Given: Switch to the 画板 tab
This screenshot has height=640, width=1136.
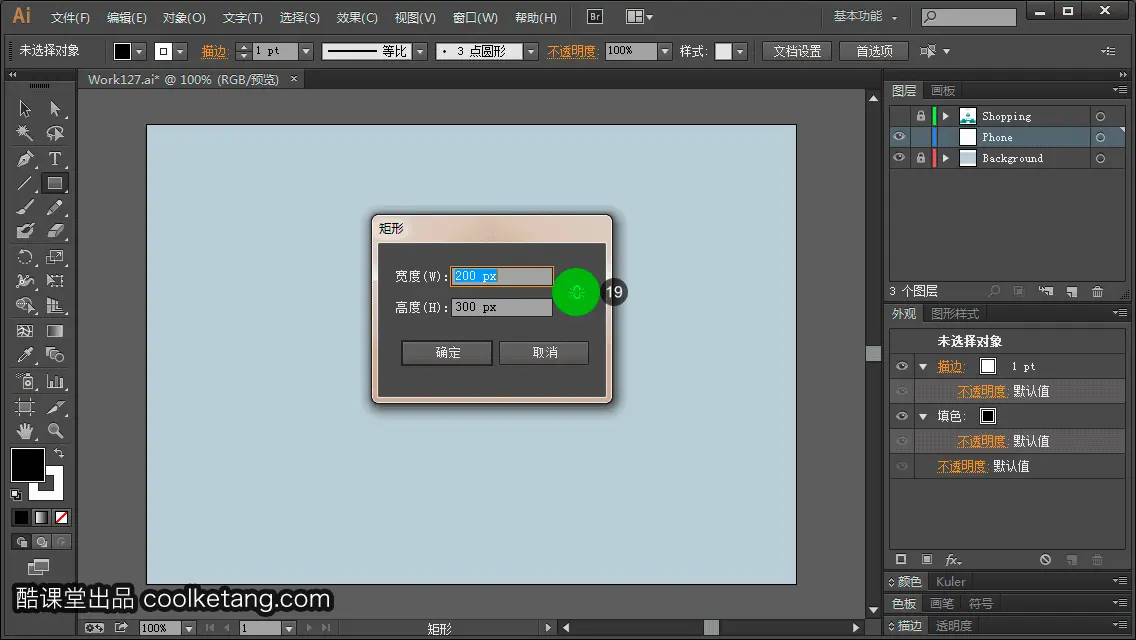Looking at the screenshot, I should click(943, 91).
